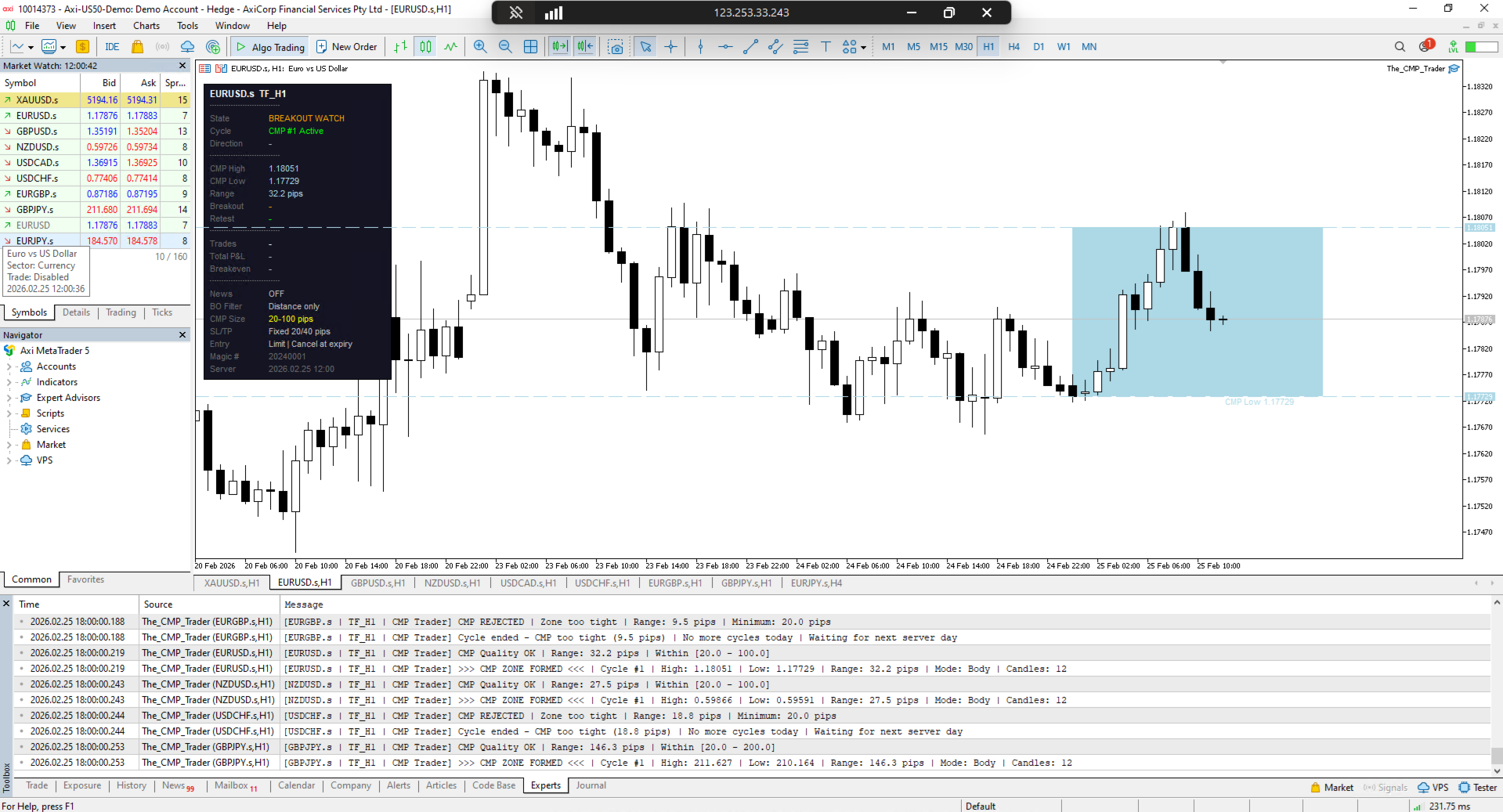
Task: Expand the Expert Advisors node
Action: pos(9,398)
